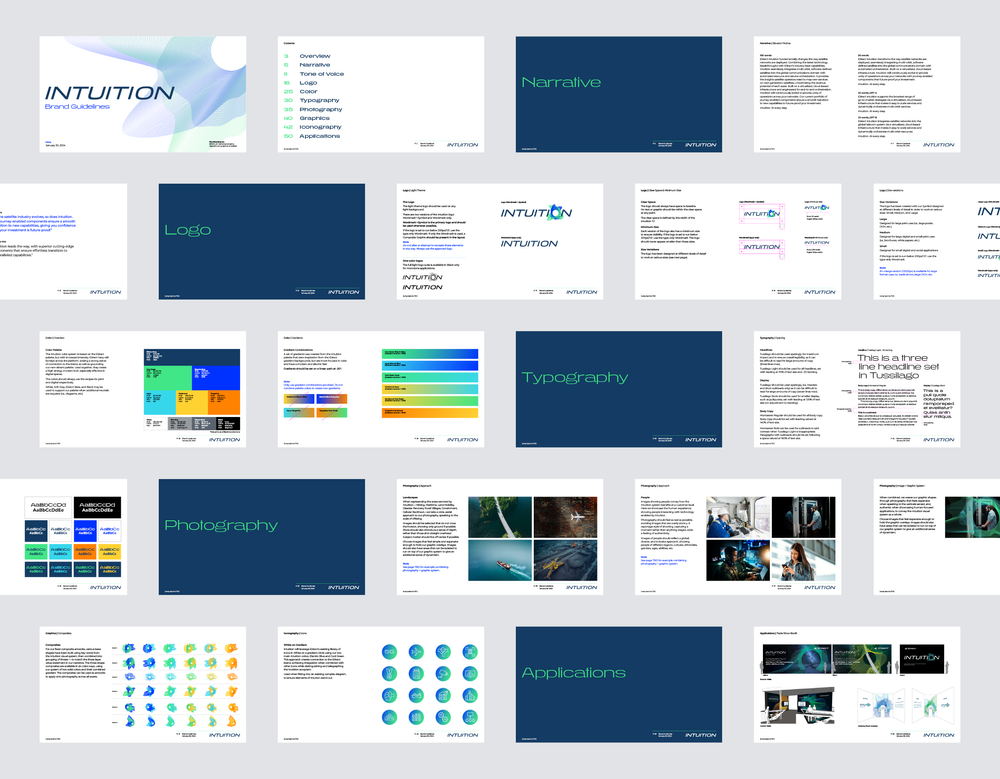This screenshot has width=1000, height=779.
Task: Click the cyan swatch in the color palette
Action: 161,403
